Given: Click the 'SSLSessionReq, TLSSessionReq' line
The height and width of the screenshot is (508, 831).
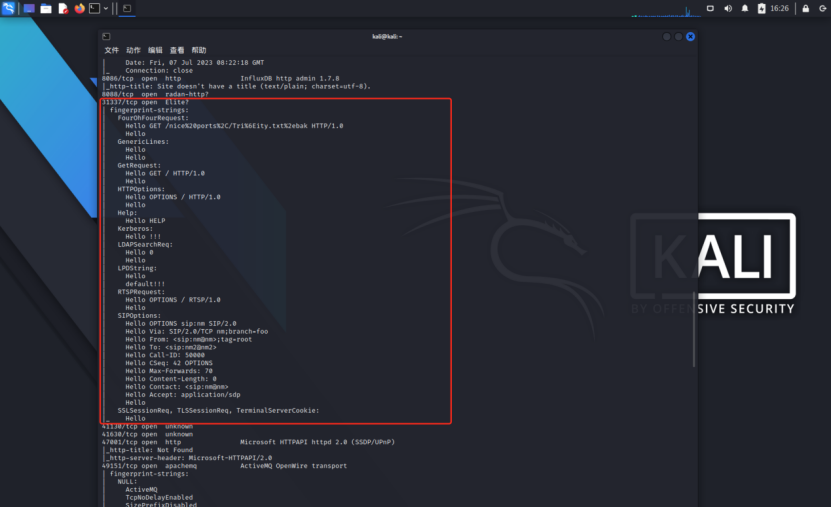Looking at the screenshot, I should (x=218, y=411).
